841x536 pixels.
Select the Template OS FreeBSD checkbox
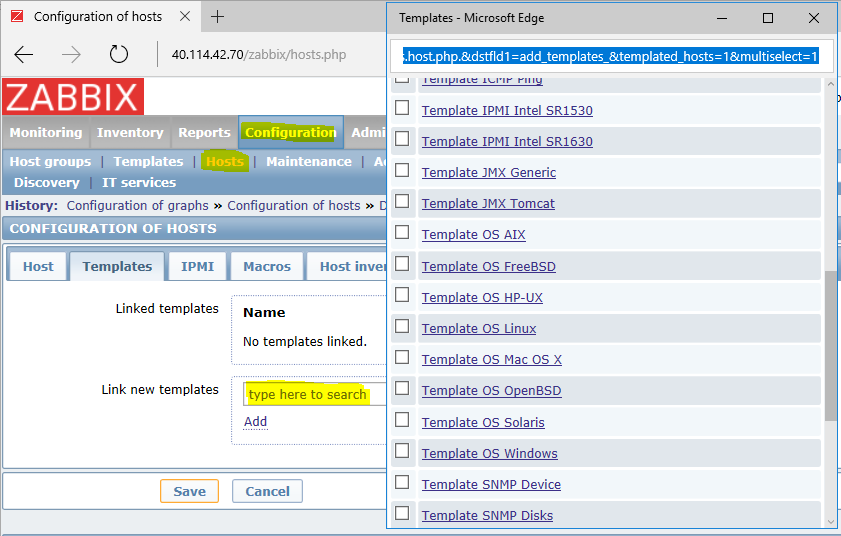[402, 264]
